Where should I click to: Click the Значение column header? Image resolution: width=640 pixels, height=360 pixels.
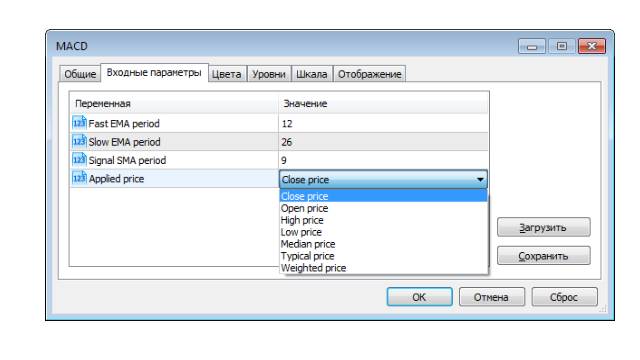(383, 103)
